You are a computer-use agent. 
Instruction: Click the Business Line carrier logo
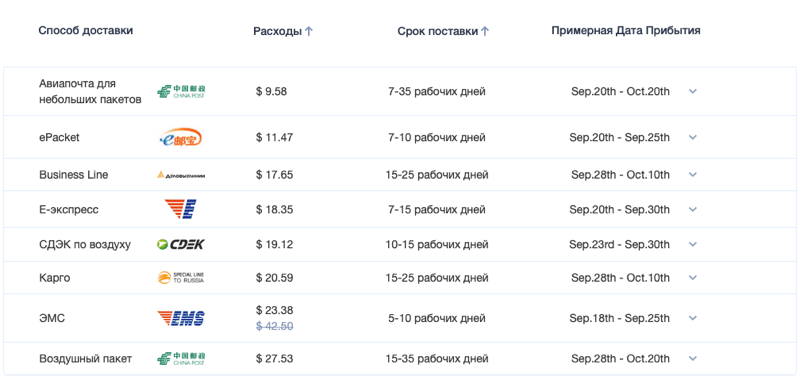point(181,175)
